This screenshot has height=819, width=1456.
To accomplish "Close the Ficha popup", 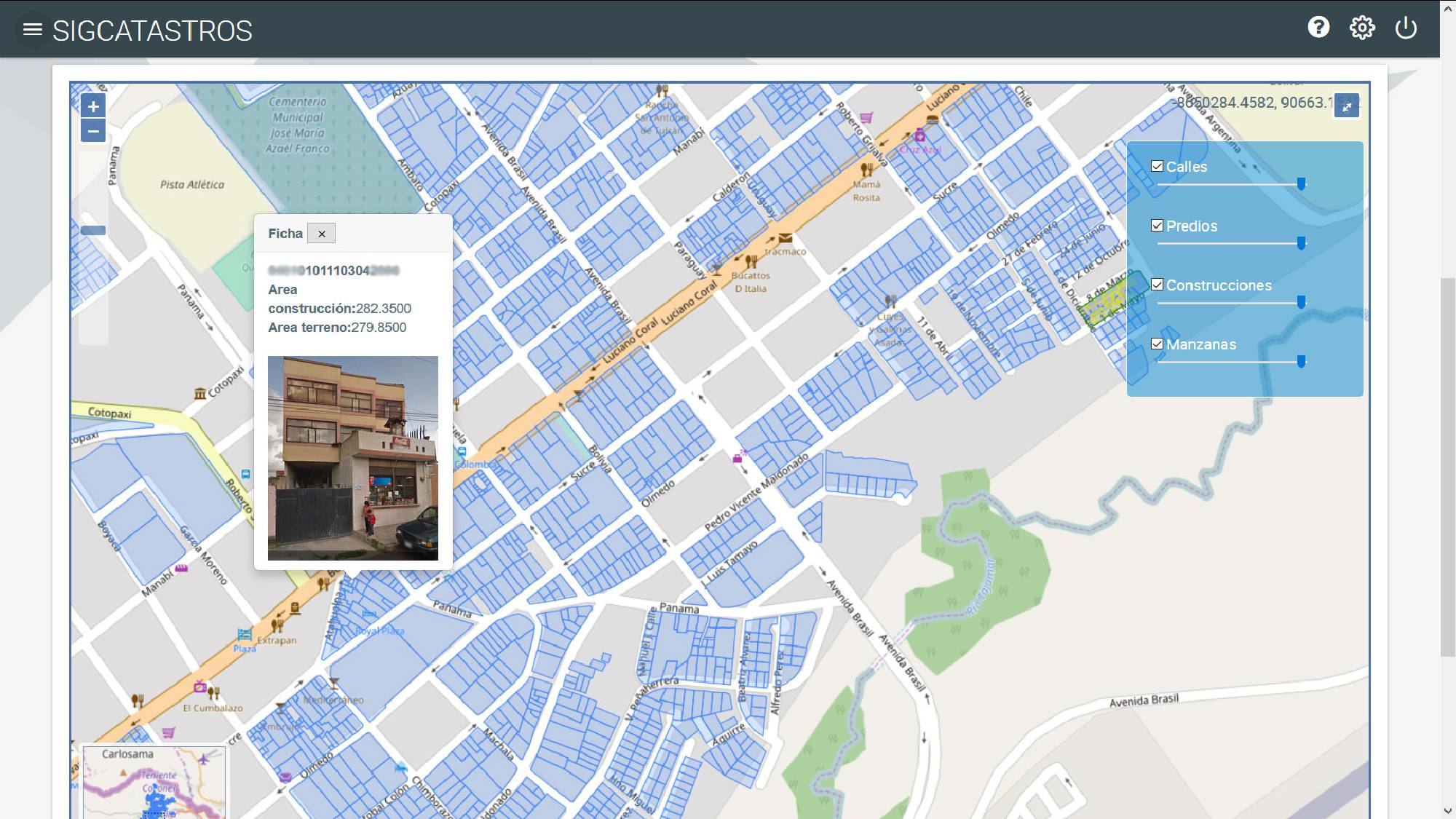I will coord(321,234).
